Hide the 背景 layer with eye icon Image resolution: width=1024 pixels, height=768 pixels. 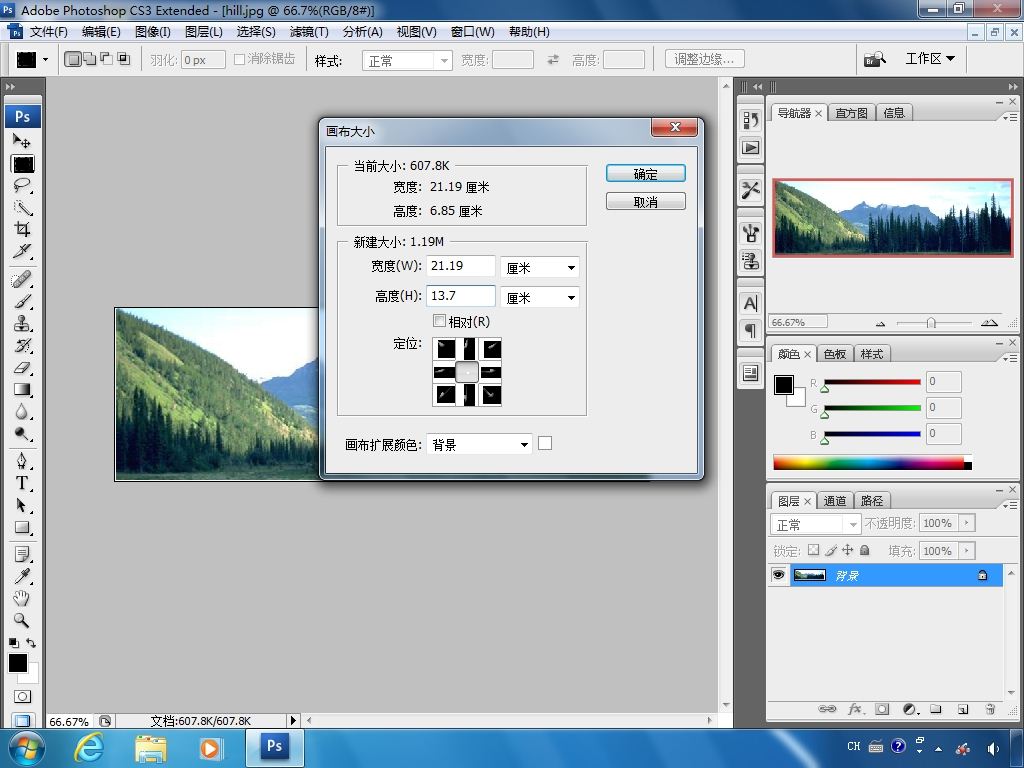coord(778,575)
